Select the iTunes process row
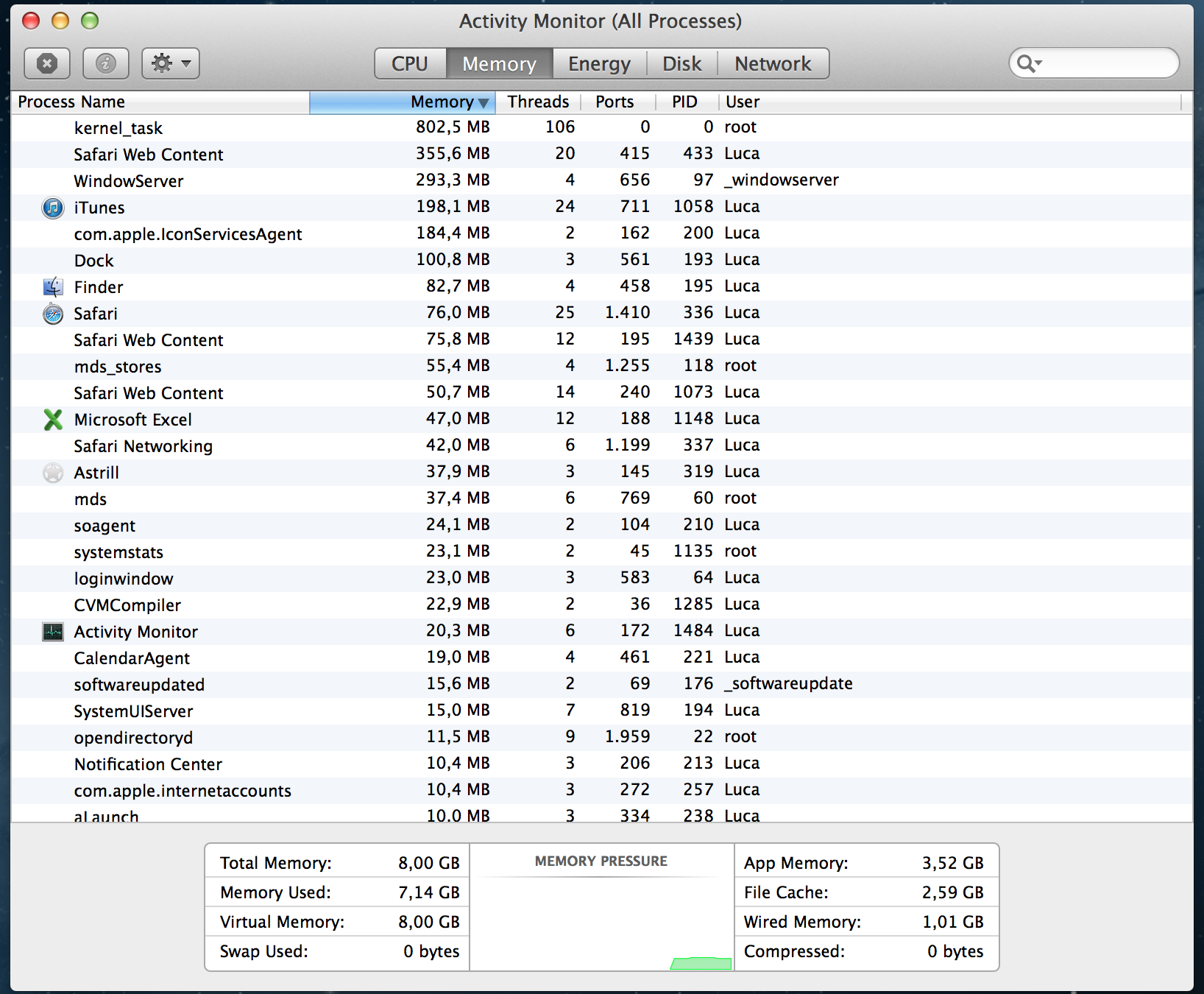 tap(602, 208)
